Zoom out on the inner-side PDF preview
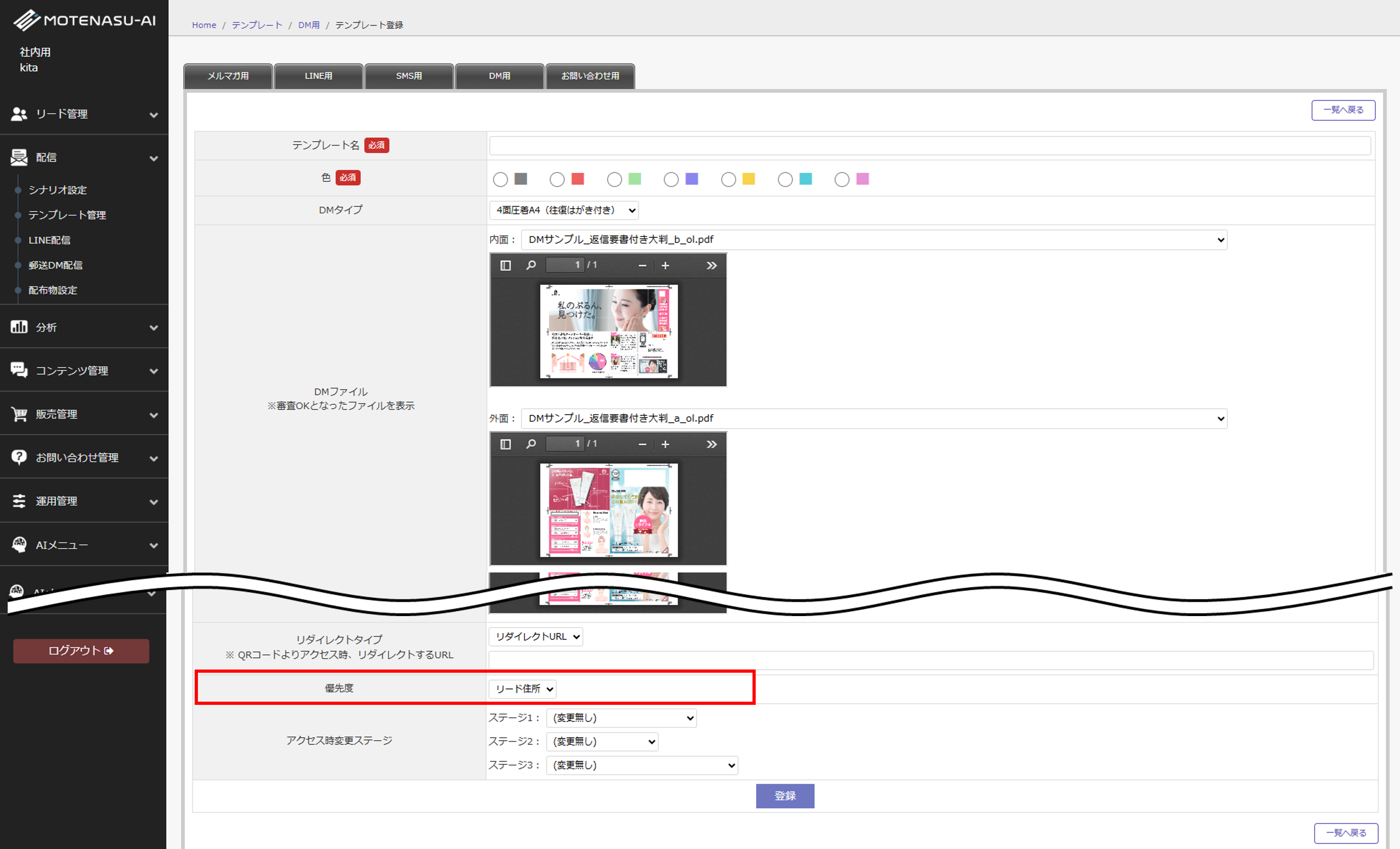Image resolution: width=1400 pixels, height=849 pixels. click(x=642, y=265)
